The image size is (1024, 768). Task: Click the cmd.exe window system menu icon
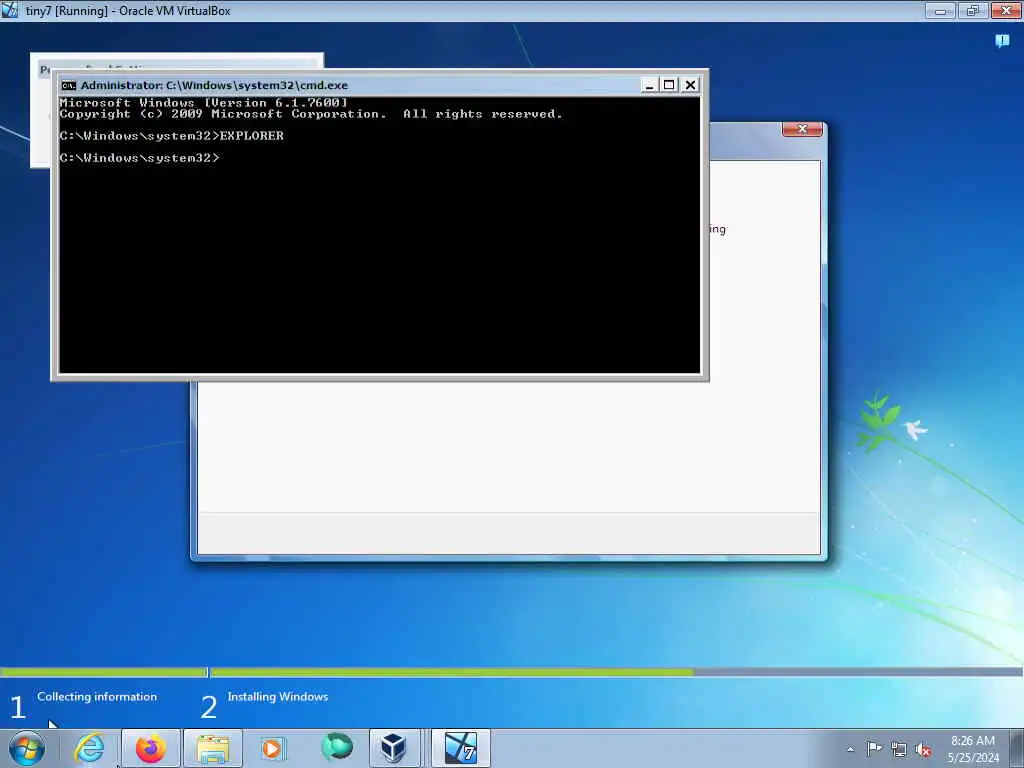(x=69, y=86)
